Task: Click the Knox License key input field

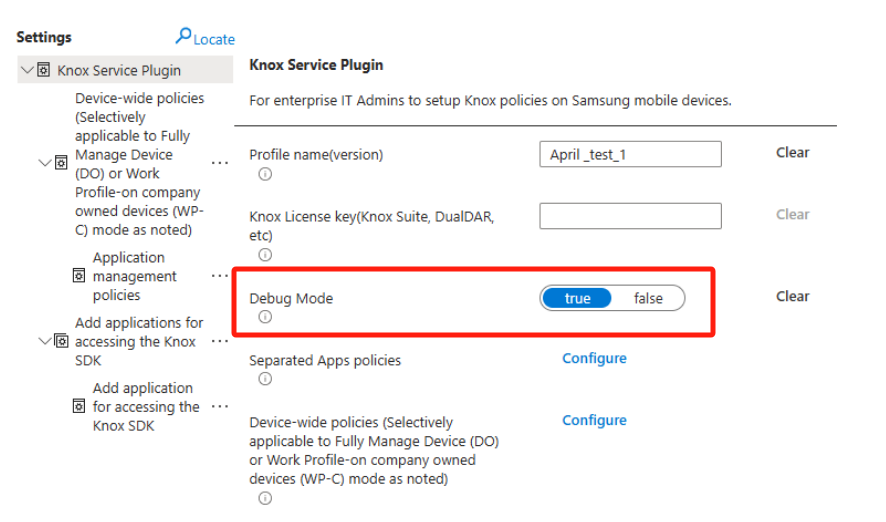Action: pyautogui.click(x=630, y=216)
